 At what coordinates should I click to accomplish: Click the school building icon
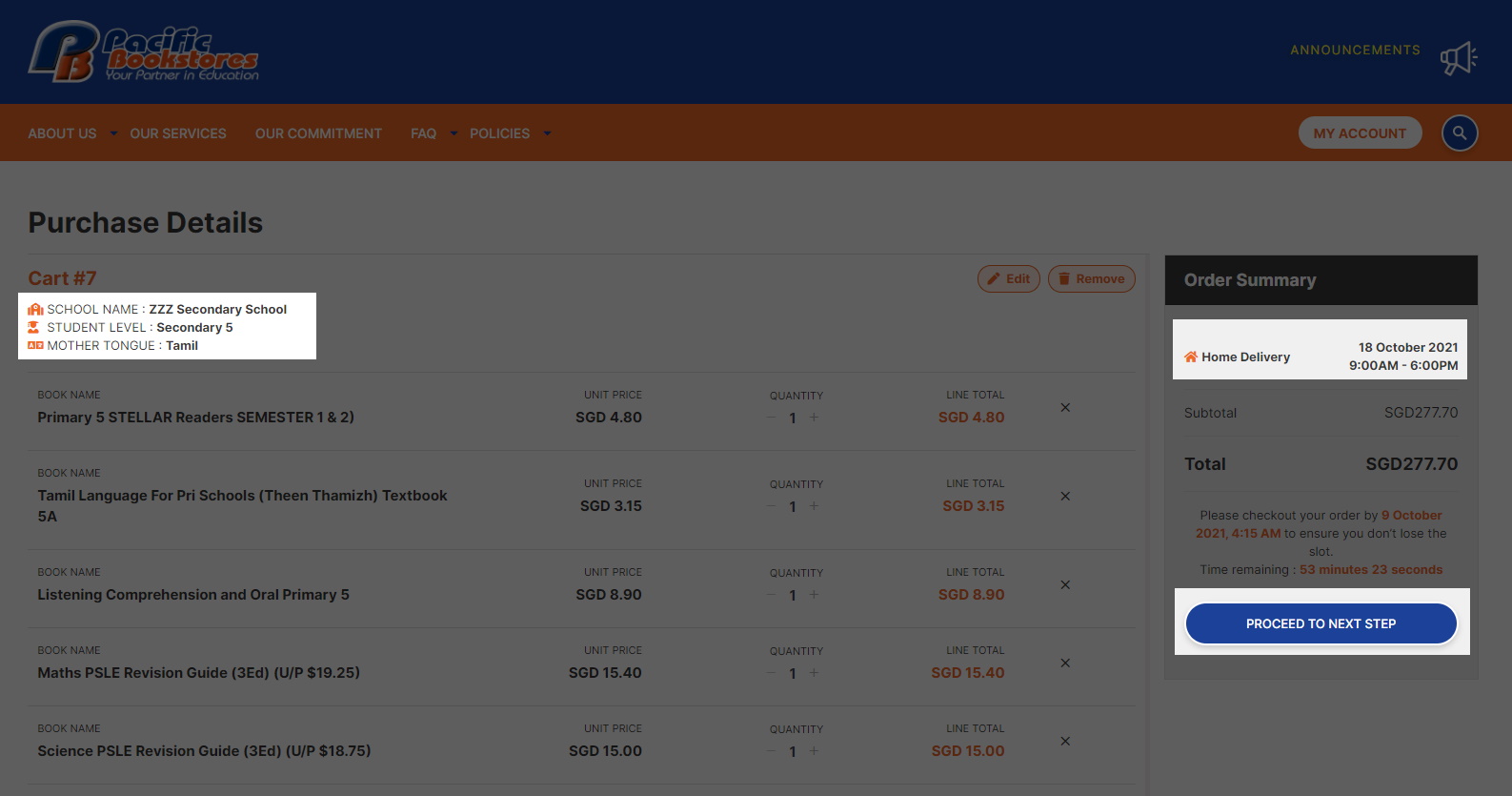(35, 309)
